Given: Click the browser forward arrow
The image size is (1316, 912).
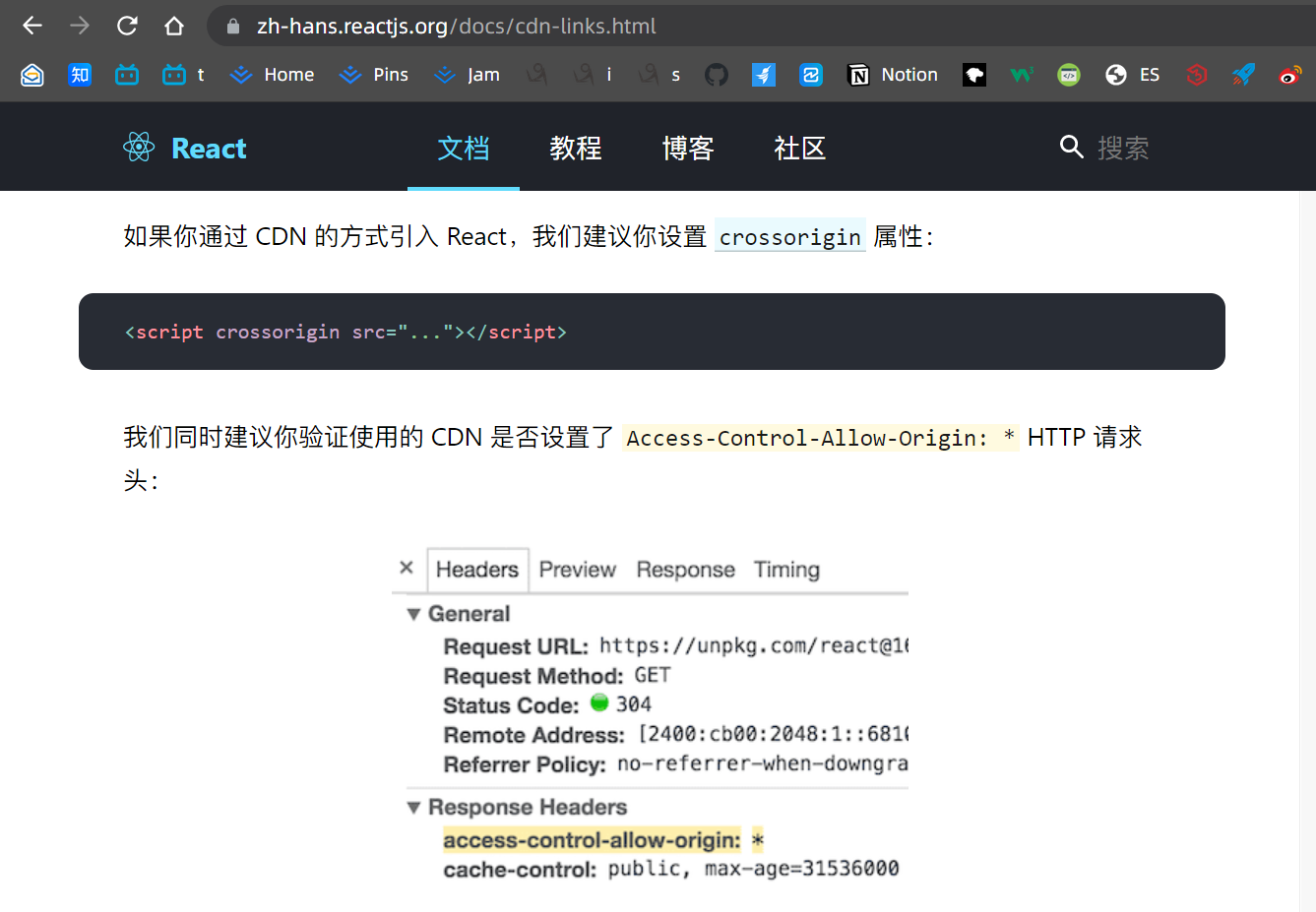Looking at the screenshot, I should [x=80, y=26].
